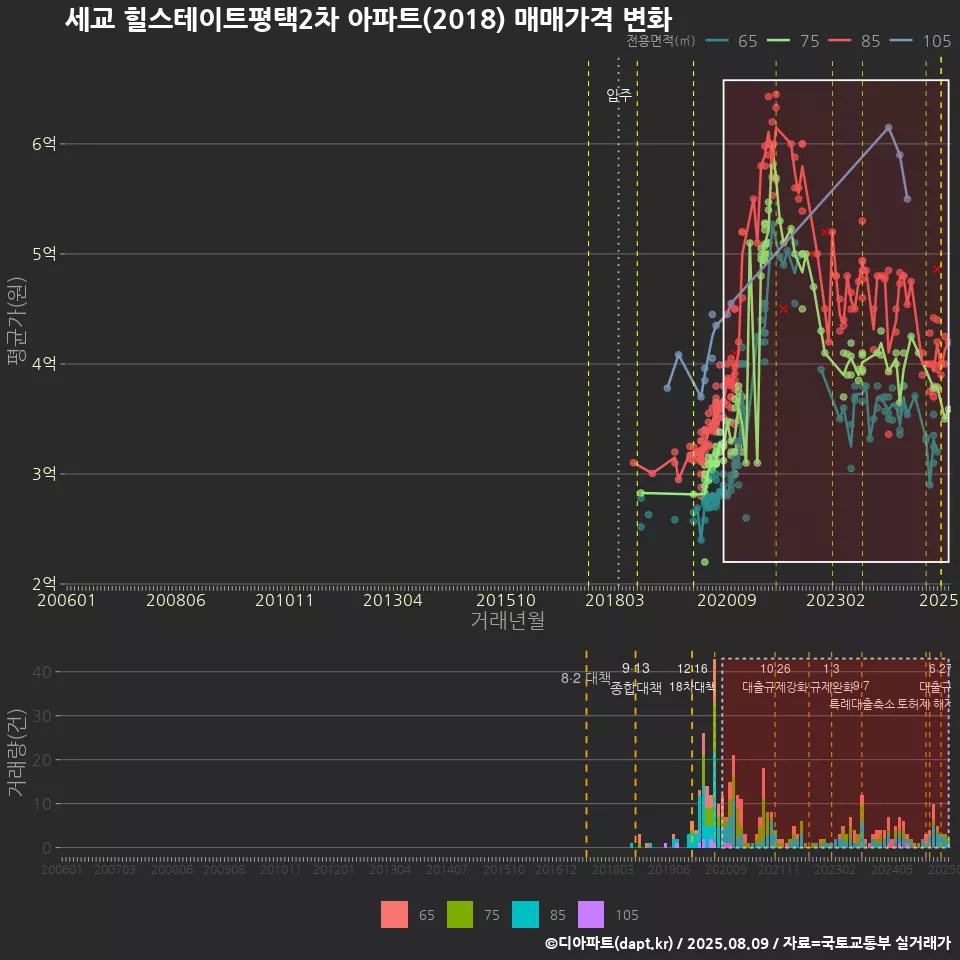
Task: Click the red 65 swatch in volume legend
Action: click(x=394, y=915)
